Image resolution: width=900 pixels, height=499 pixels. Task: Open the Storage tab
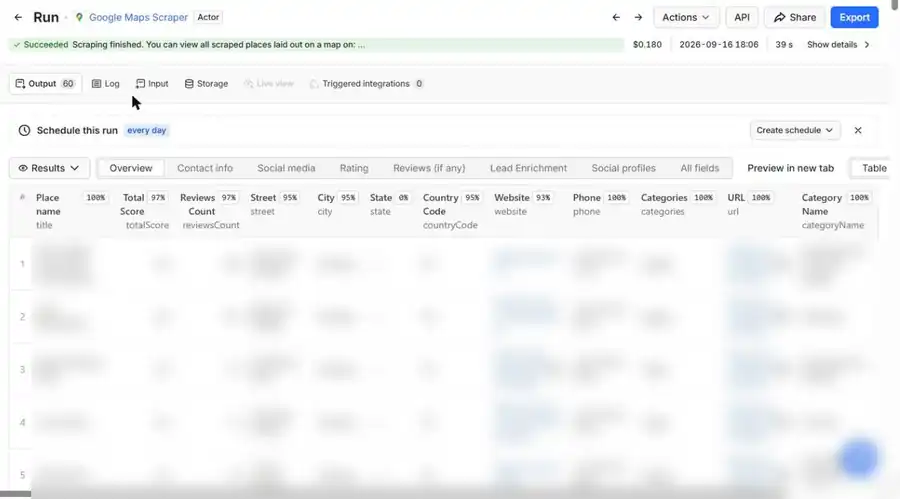[206, 83]
